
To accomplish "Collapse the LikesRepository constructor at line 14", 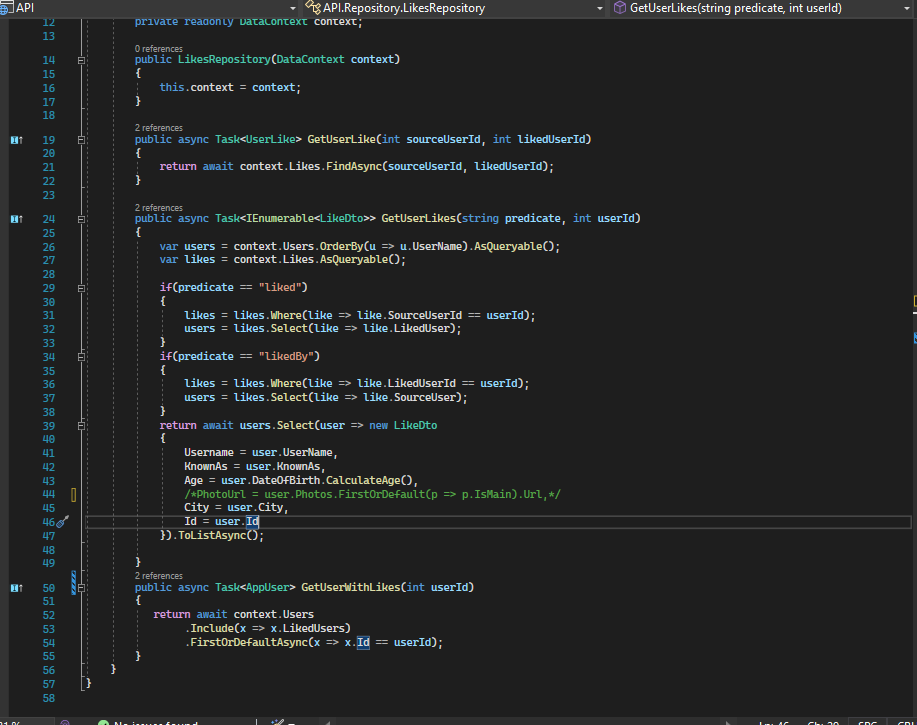I will click(81, 60).
